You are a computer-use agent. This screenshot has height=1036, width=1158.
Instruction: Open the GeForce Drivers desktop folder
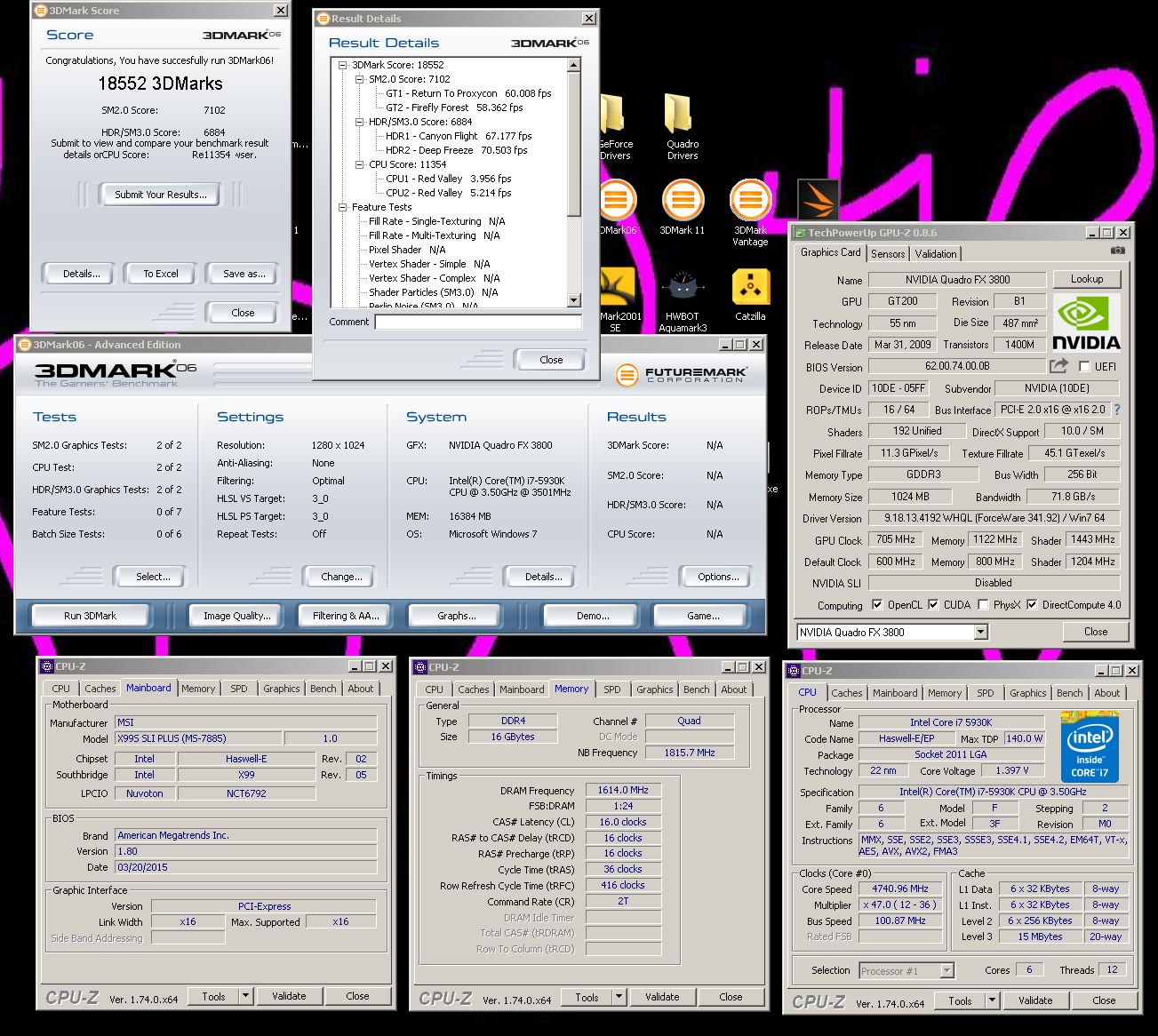616,127
